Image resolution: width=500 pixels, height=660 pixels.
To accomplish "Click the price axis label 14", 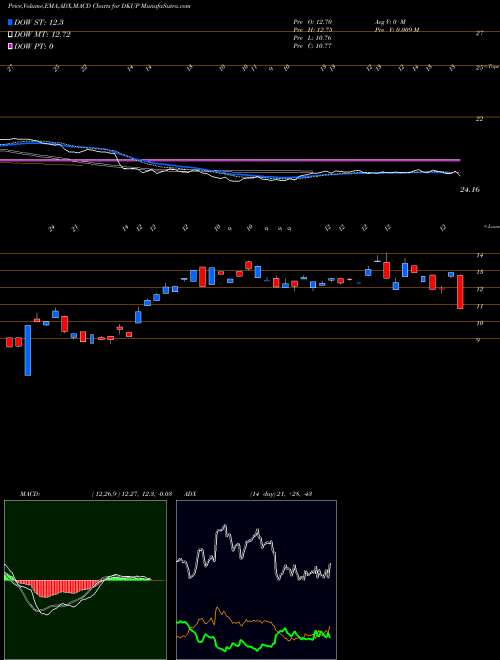I will [x=479, y=255].
